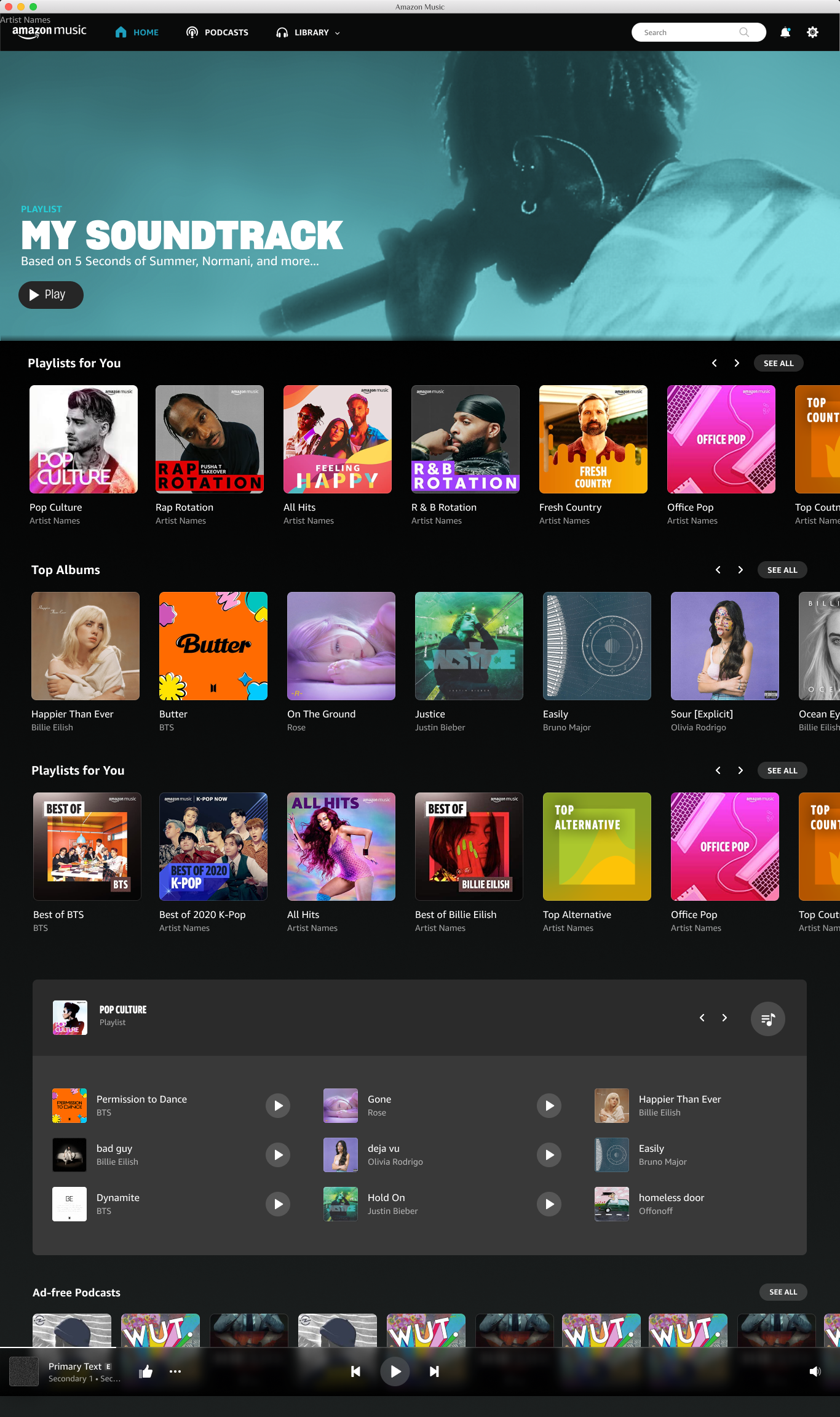Image resolution: width=840 pixels, height=1417 pixels.
Task: Open Butter album by BTS
Action: click(x=213, y=646)
